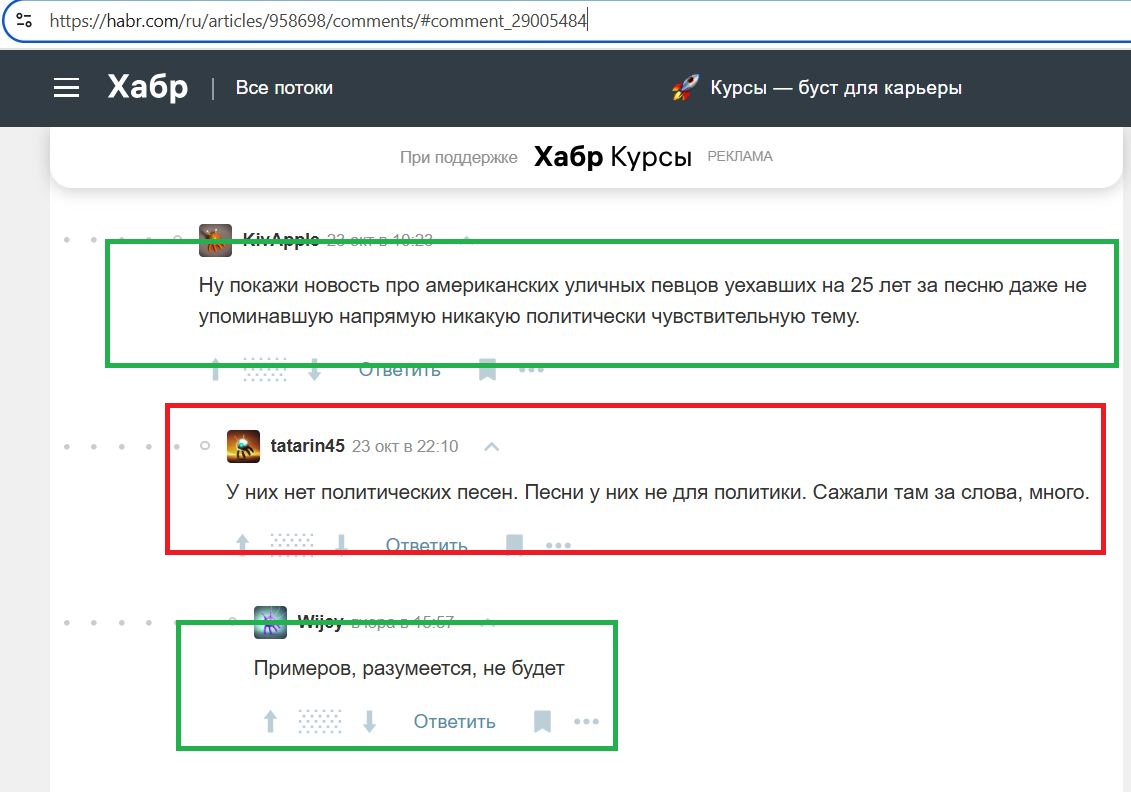
Task: Reply to tatarin45 via Ответить
Action: [426, 544]
